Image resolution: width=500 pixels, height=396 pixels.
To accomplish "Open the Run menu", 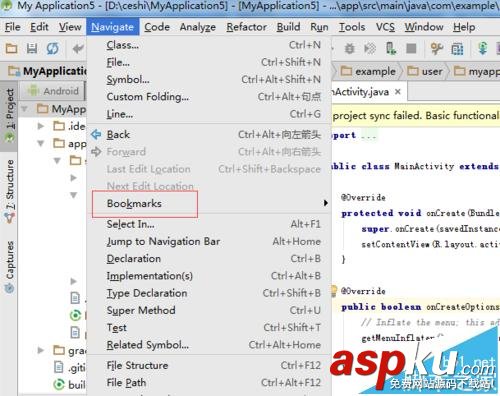I will [319, 27].
